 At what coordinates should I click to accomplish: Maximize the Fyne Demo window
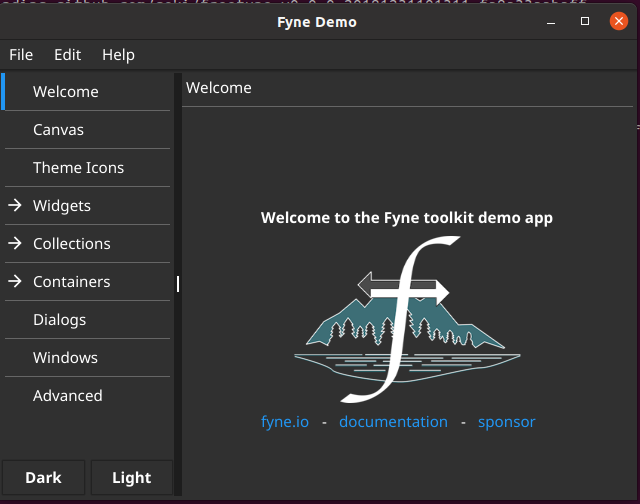tap(584, 21)
